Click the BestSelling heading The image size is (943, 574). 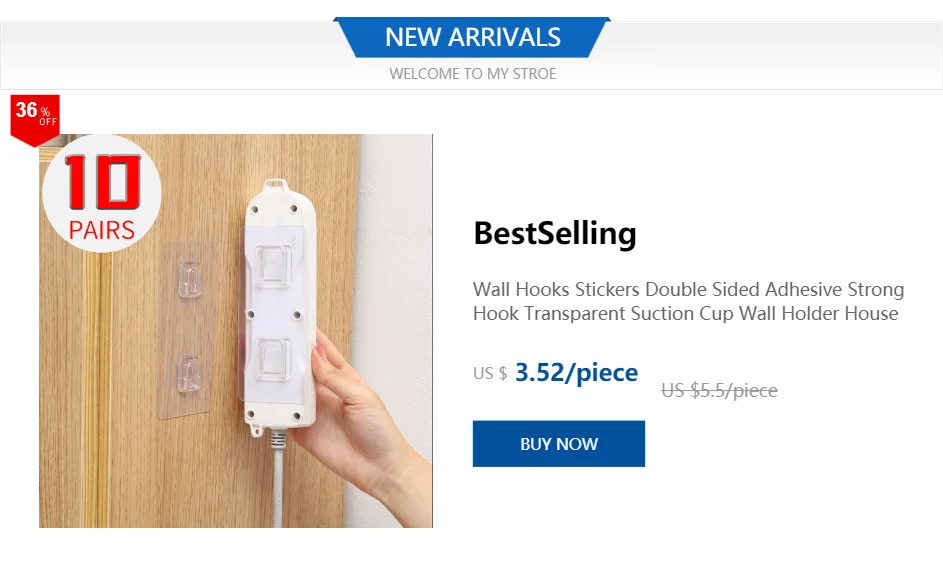click(554, 233)
